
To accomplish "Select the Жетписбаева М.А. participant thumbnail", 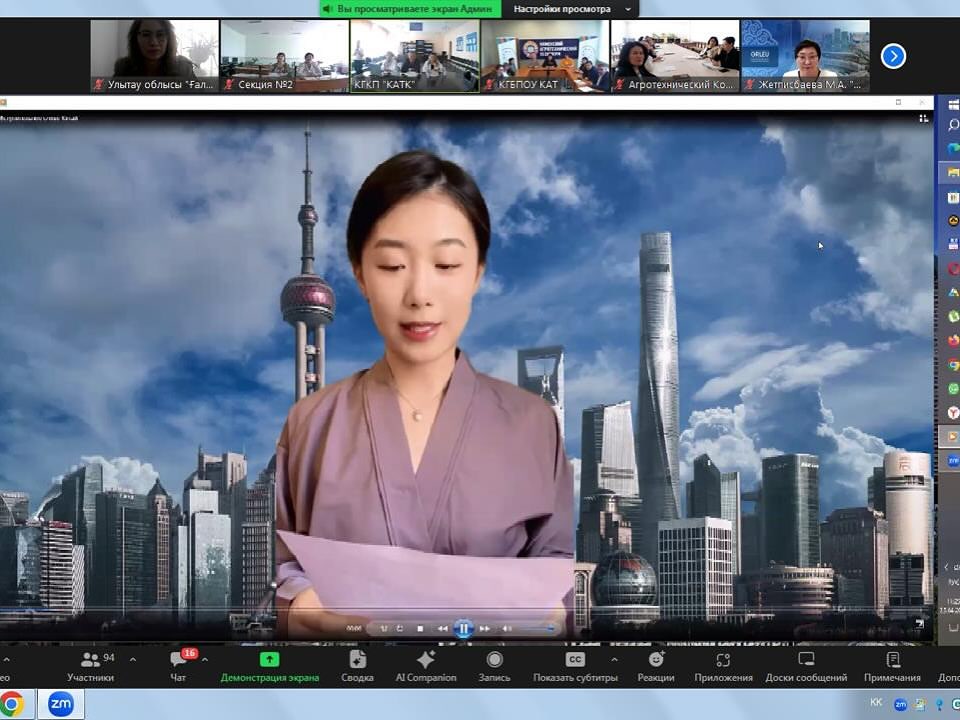I will [805, 56].
